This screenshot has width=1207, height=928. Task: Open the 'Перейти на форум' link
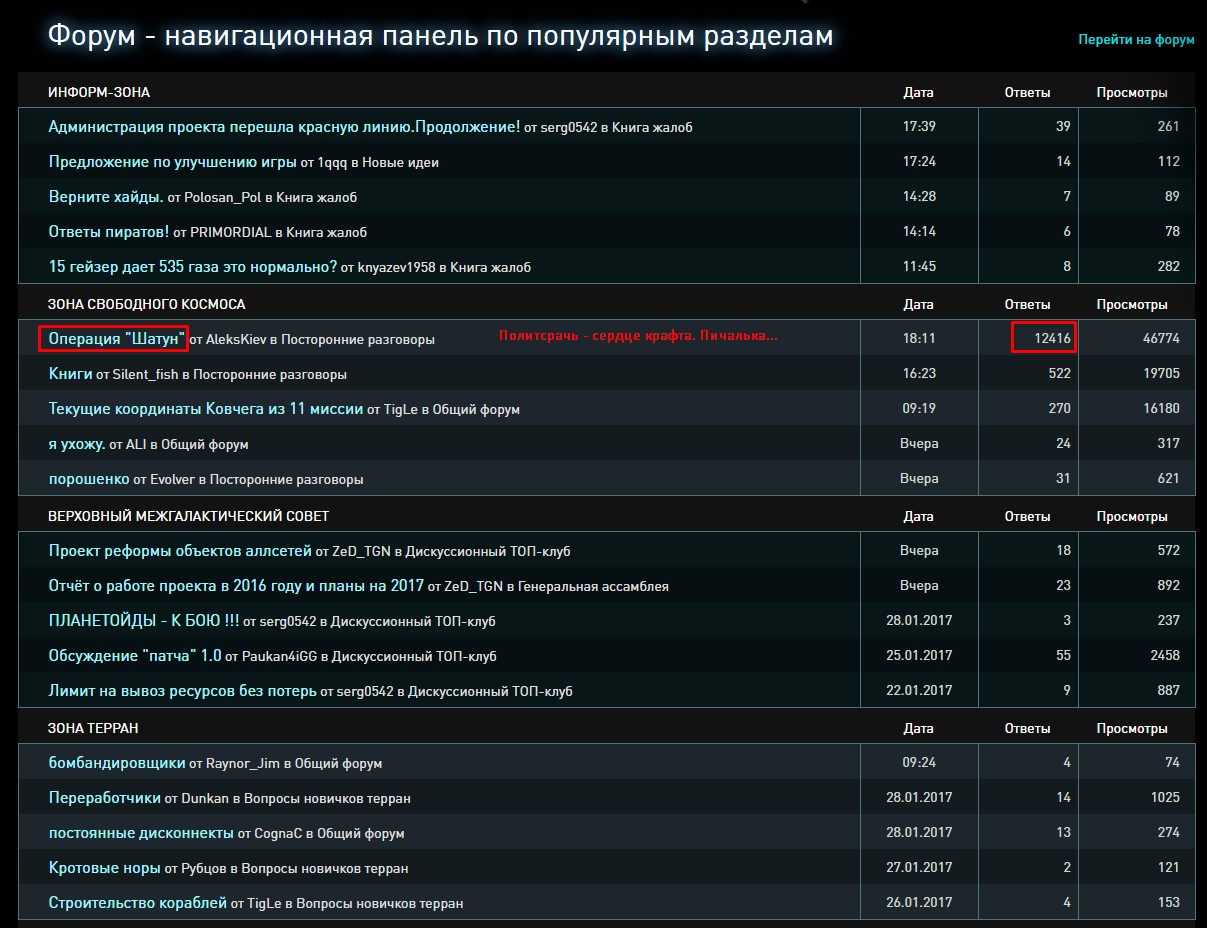point(1136,40)
